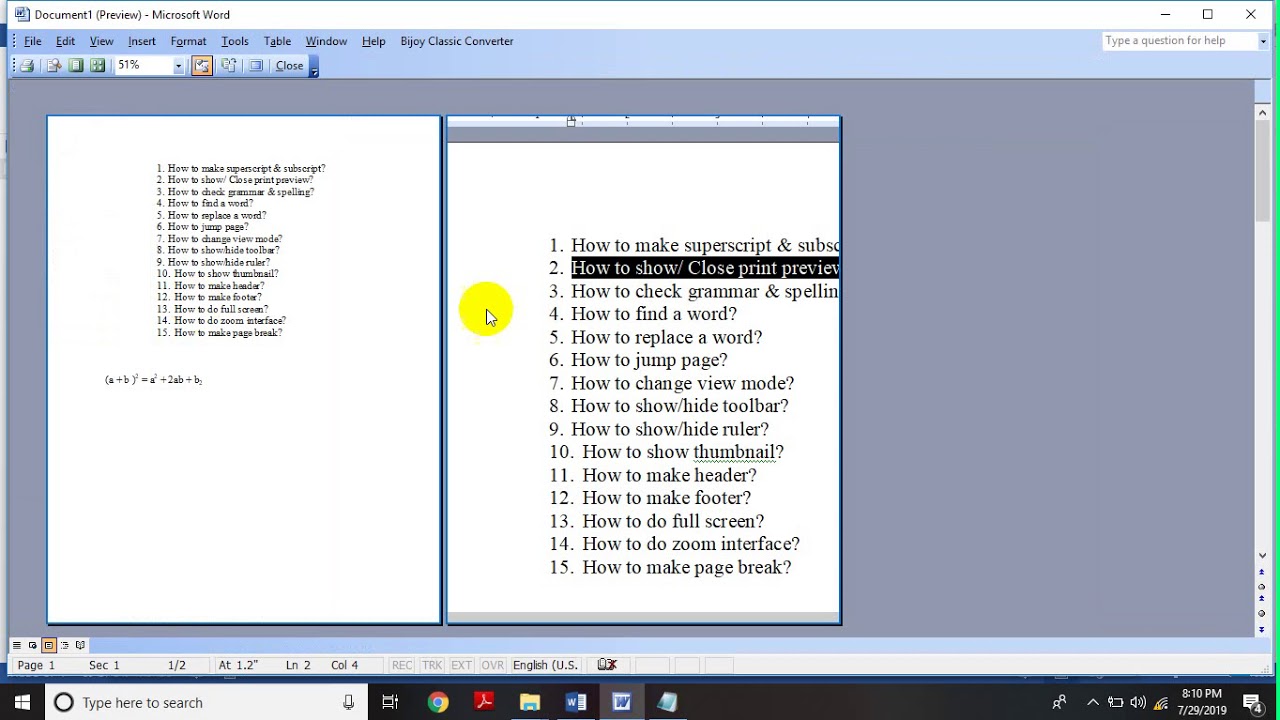Open the 51% zoom dropdown
This screenshot has width=1280, height=720.
(178, 66)
